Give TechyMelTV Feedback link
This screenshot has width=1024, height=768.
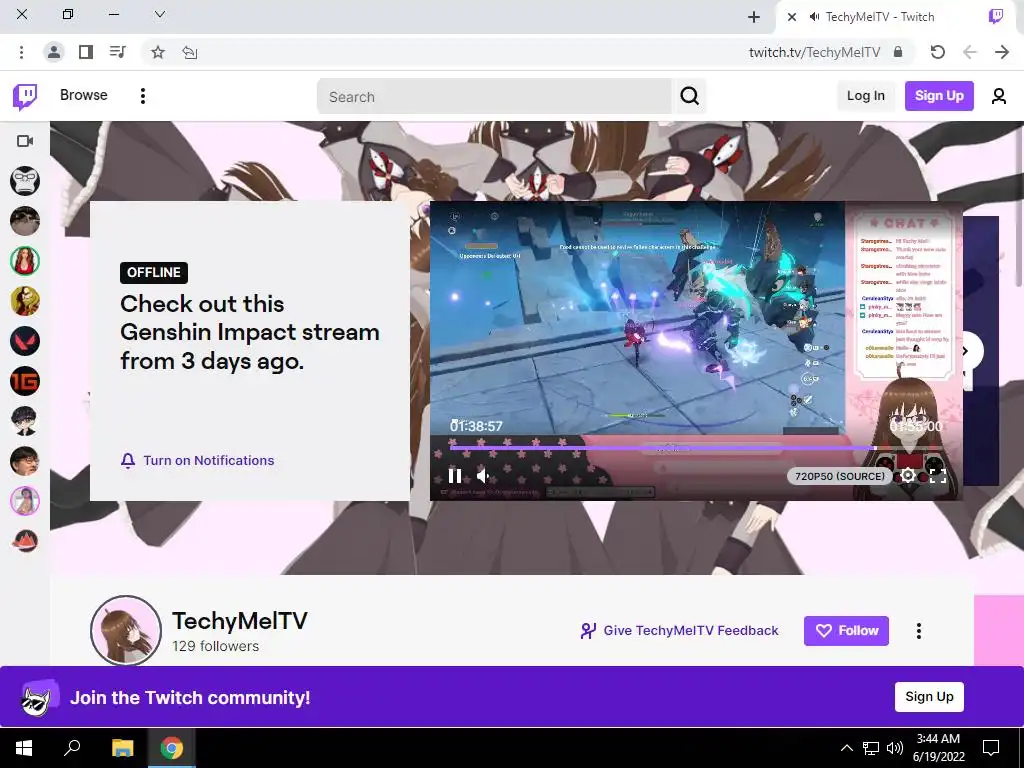679,630
